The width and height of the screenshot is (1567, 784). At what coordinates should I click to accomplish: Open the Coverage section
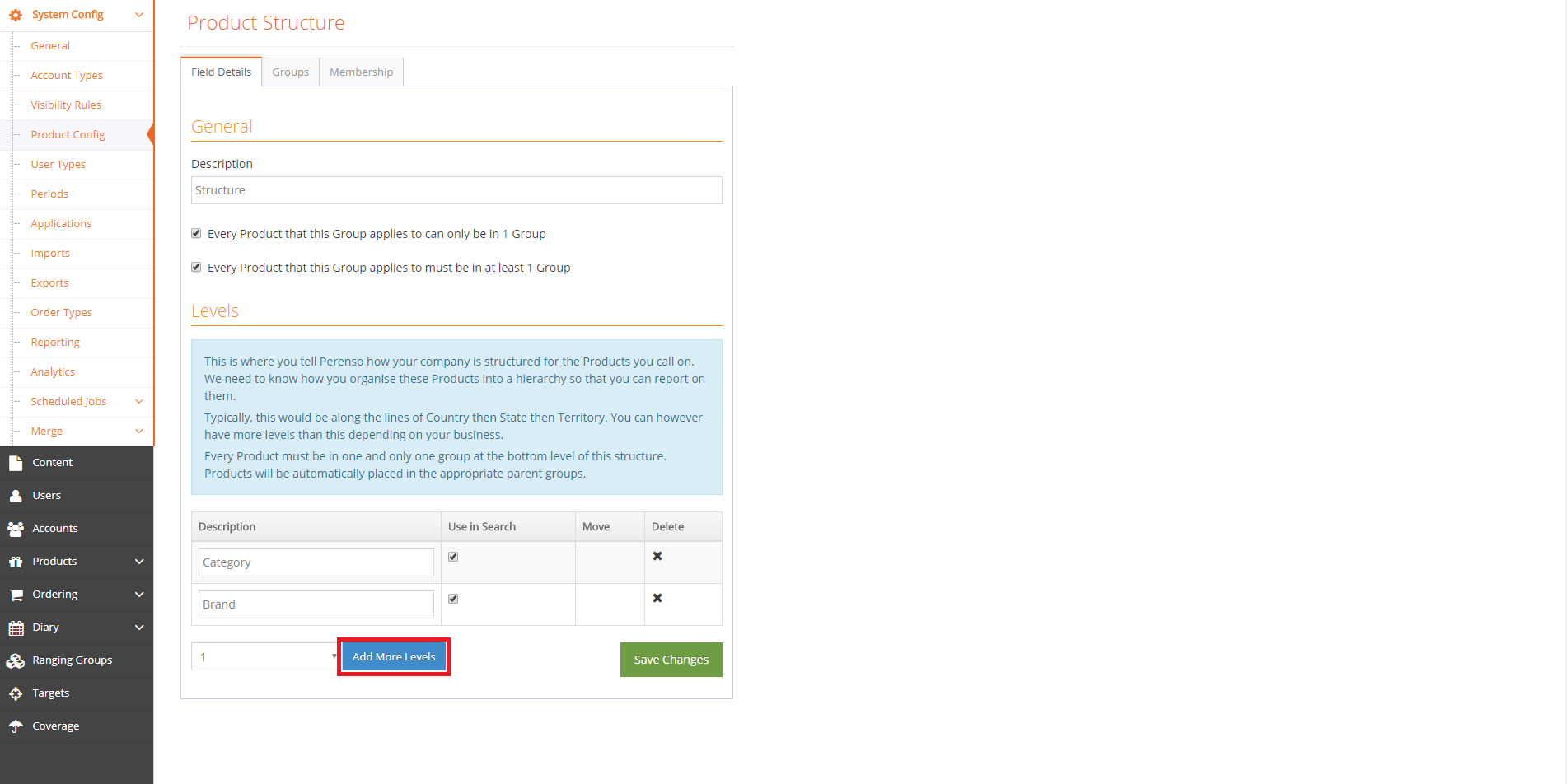click(x=55, y=726)
